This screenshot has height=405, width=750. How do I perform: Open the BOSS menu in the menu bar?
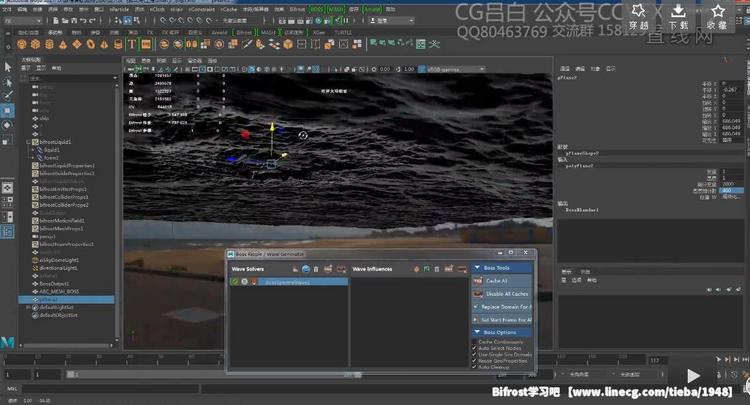pos(316,9)
